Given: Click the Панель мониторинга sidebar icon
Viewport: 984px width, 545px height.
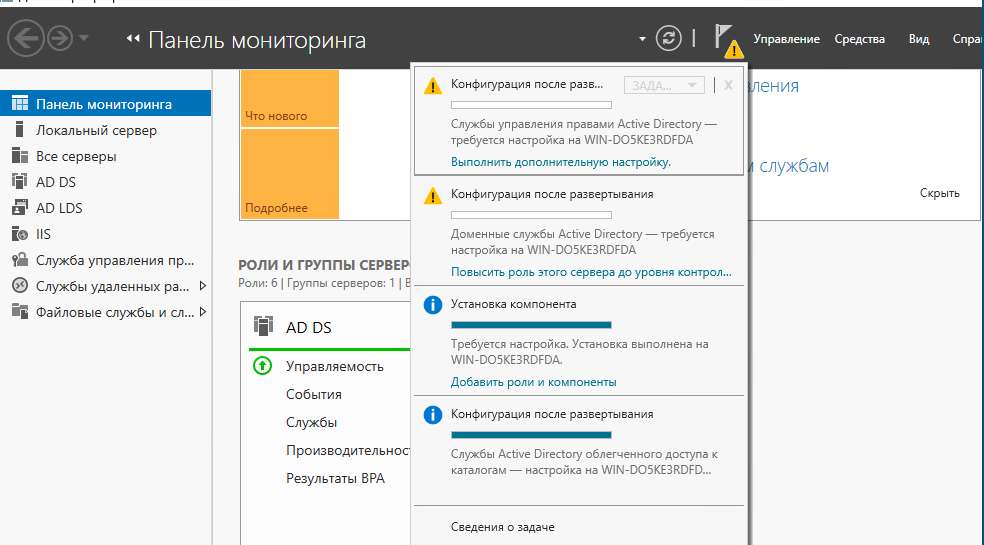Looking at the screenshot, I should [x=20, y=104].
